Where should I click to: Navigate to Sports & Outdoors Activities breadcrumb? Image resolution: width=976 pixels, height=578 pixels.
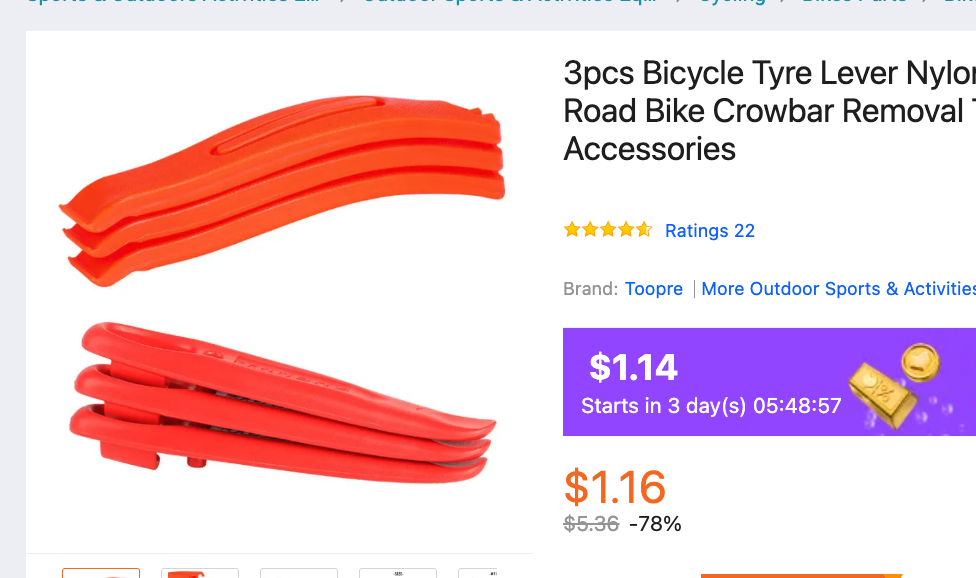(175, 3)
